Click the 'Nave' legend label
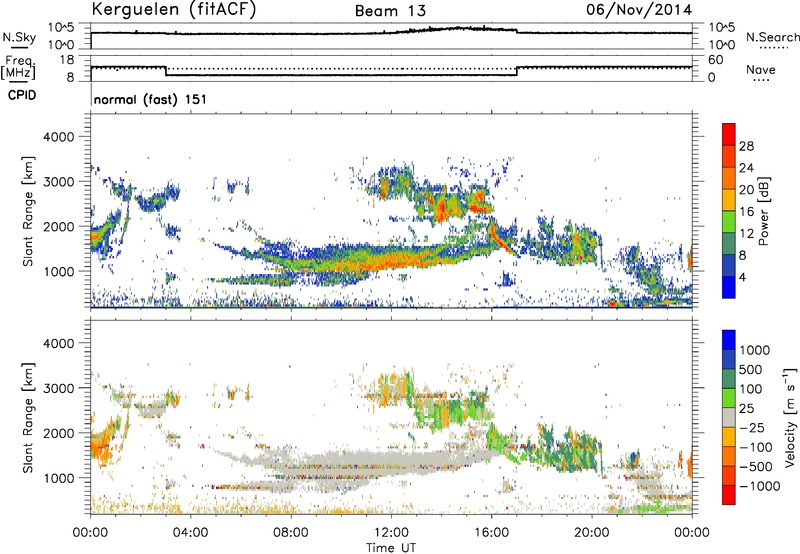Screen dimensions: 800x554 coord(761,70)
